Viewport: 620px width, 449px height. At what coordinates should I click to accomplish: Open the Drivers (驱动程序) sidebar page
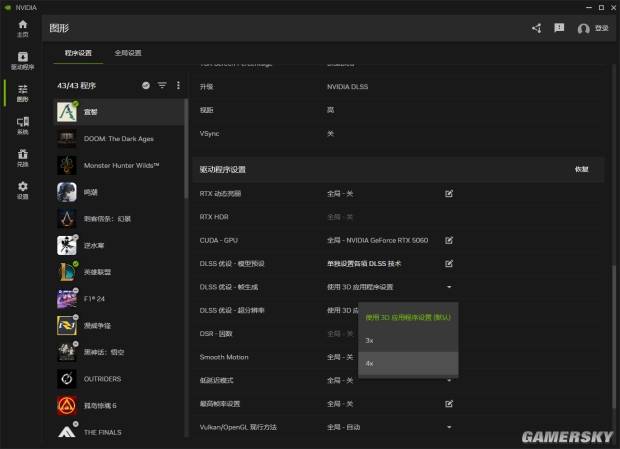tap(23, 61)
